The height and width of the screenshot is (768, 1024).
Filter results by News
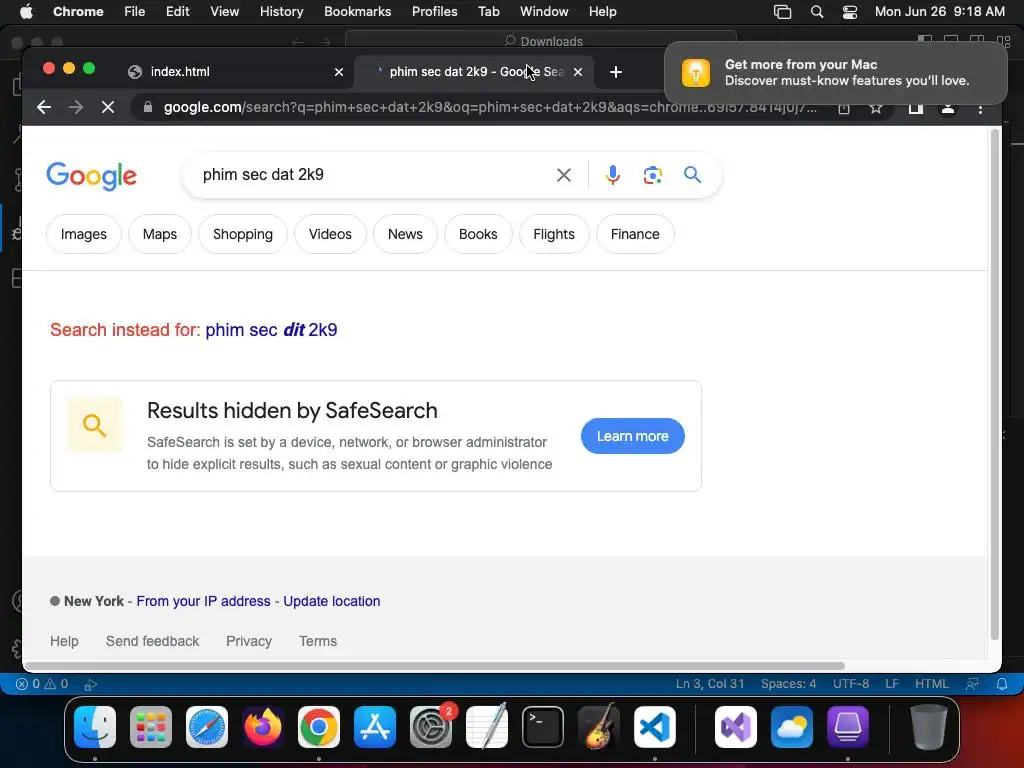tap(406, 234)
